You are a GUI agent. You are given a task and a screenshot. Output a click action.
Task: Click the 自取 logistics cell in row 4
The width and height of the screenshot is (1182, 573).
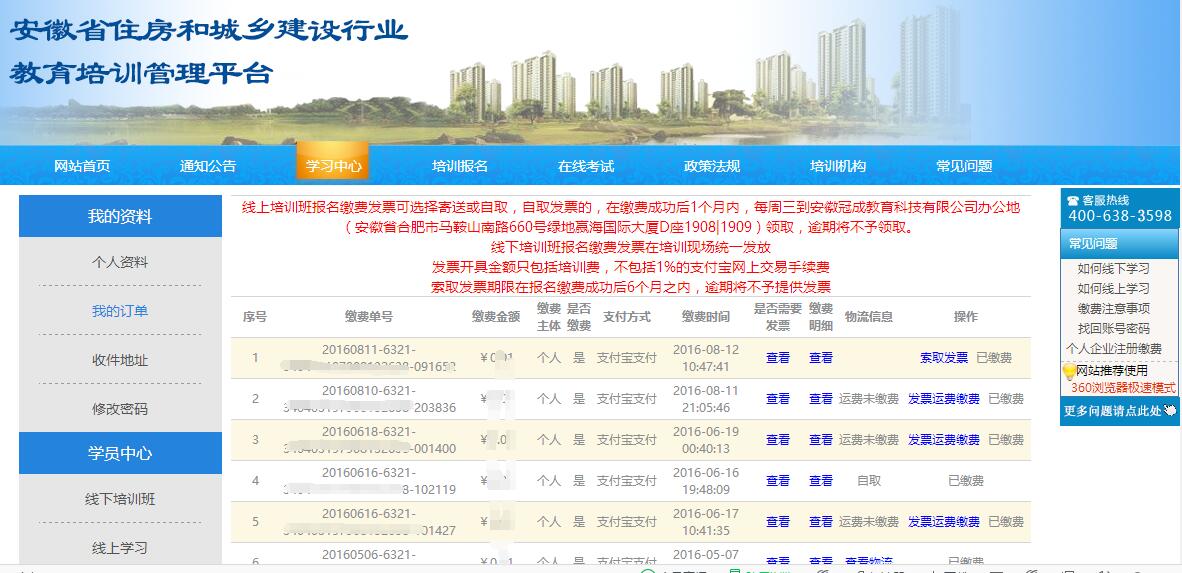pos(869,480)
